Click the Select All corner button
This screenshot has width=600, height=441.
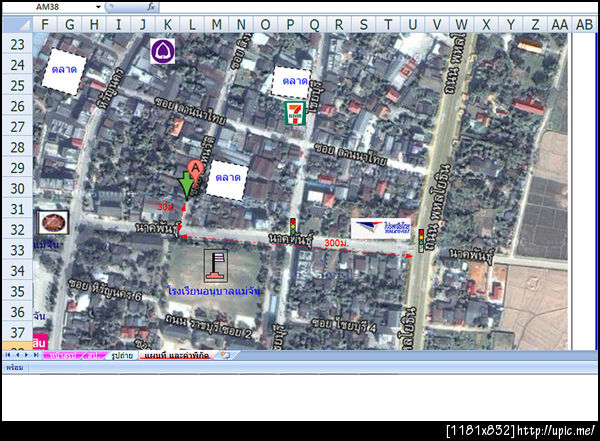[x=18, y=24]
